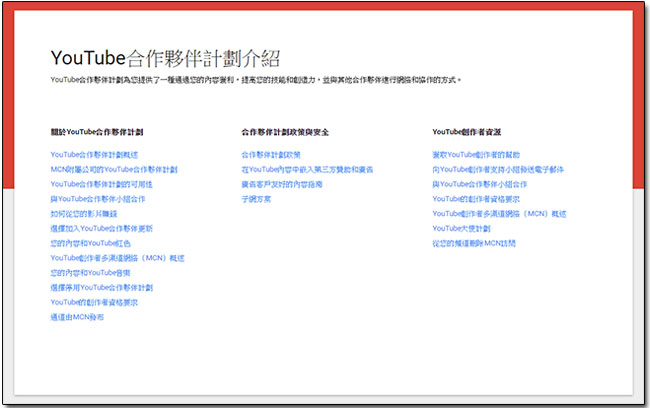
Task: Open 與YouTube合作夥伴小組合作 under 關於YouTube合作夥伴計劃
Action: pyautogui.click(x=98, y=199)
